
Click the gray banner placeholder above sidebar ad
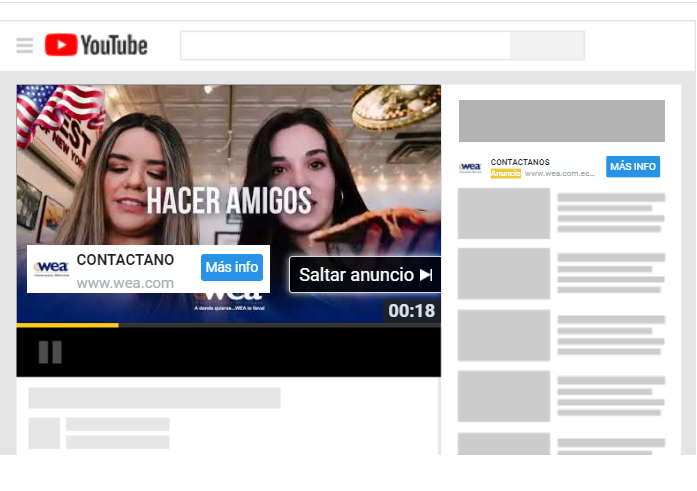point(561,121)
